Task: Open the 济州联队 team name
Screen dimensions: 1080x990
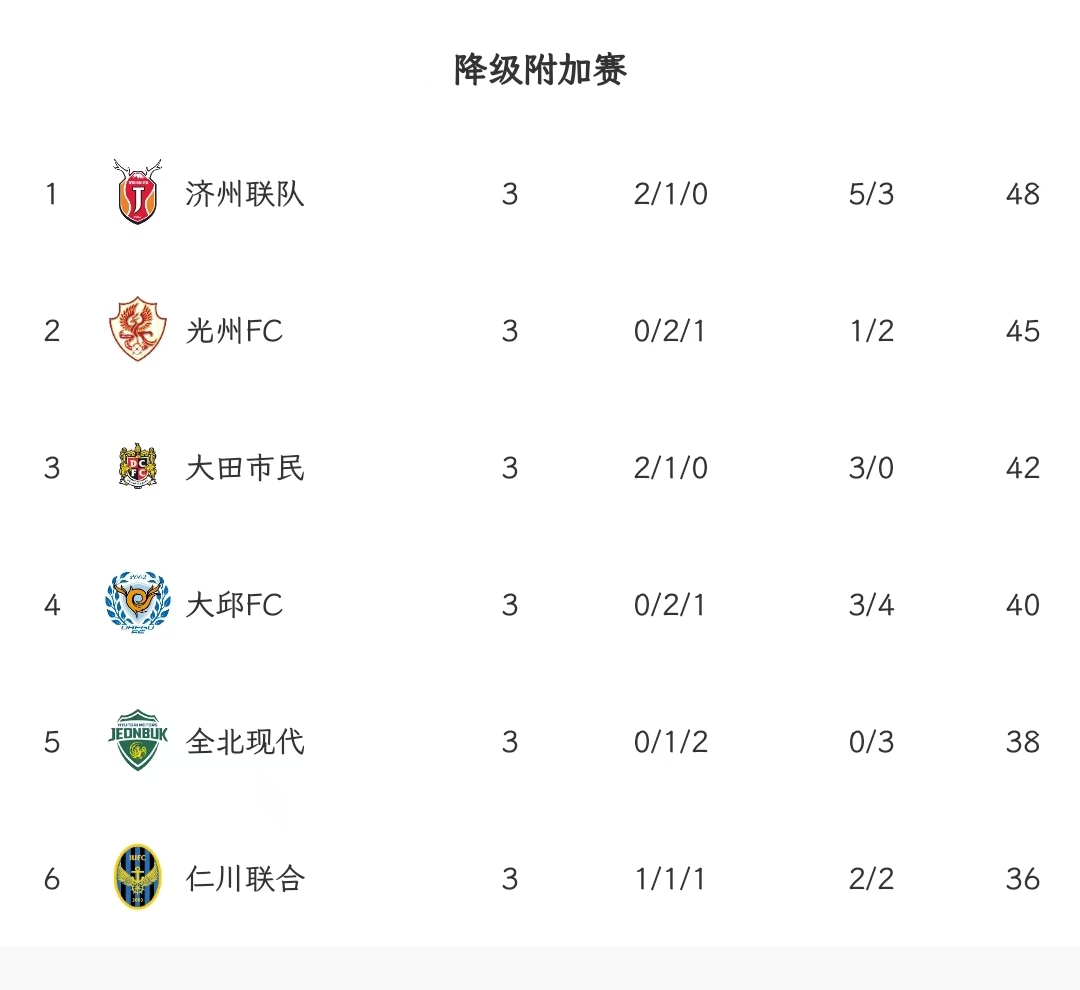Action: point(245,194)
